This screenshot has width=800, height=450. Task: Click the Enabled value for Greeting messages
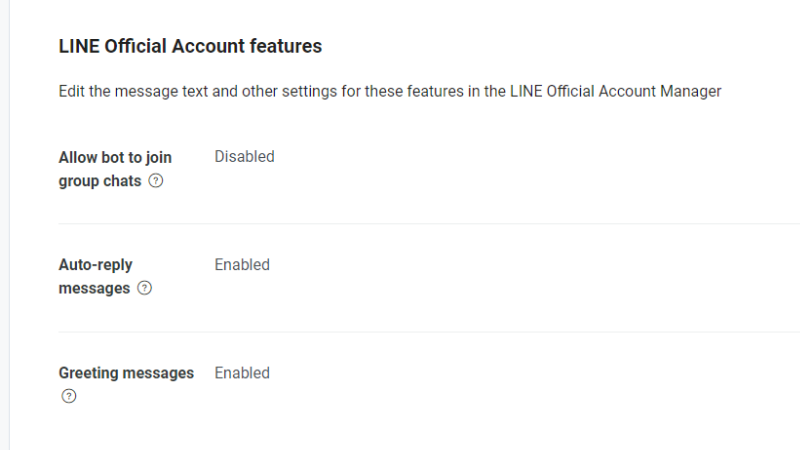pyautogui.click(x=242, y=373)
